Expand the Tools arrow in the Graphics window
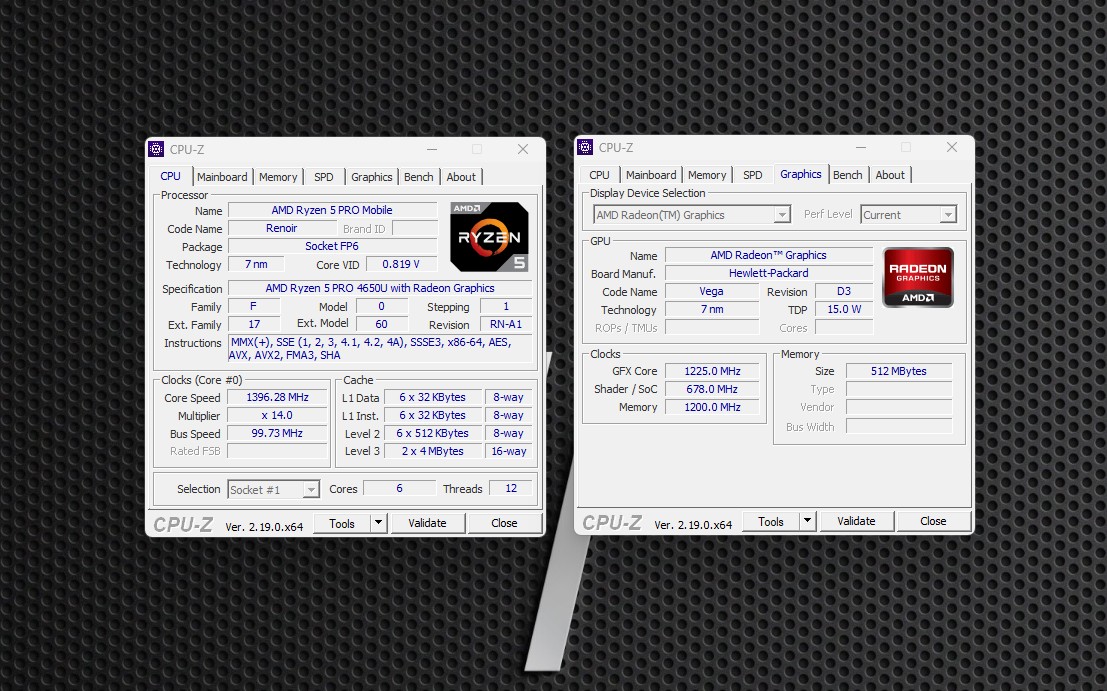 coord(807,521)
